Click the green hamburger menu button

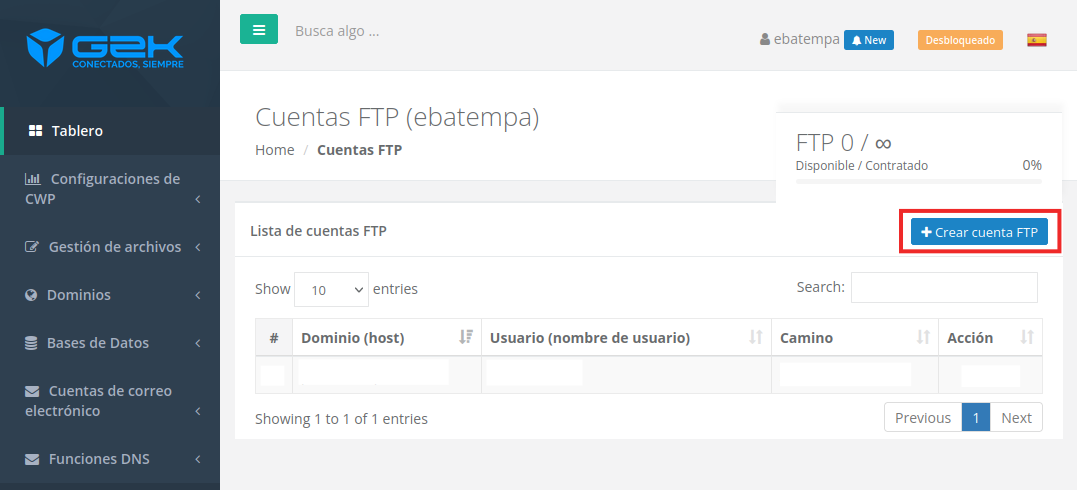tap(259, 30)
